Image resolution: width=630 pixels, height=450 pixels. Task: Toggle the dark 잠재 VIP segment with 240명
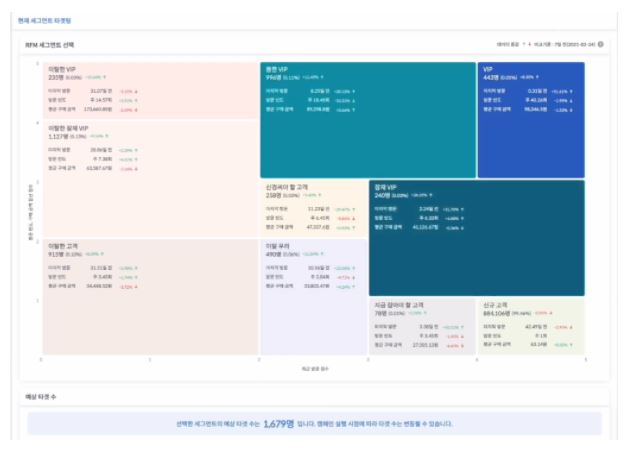click(477, 238)
